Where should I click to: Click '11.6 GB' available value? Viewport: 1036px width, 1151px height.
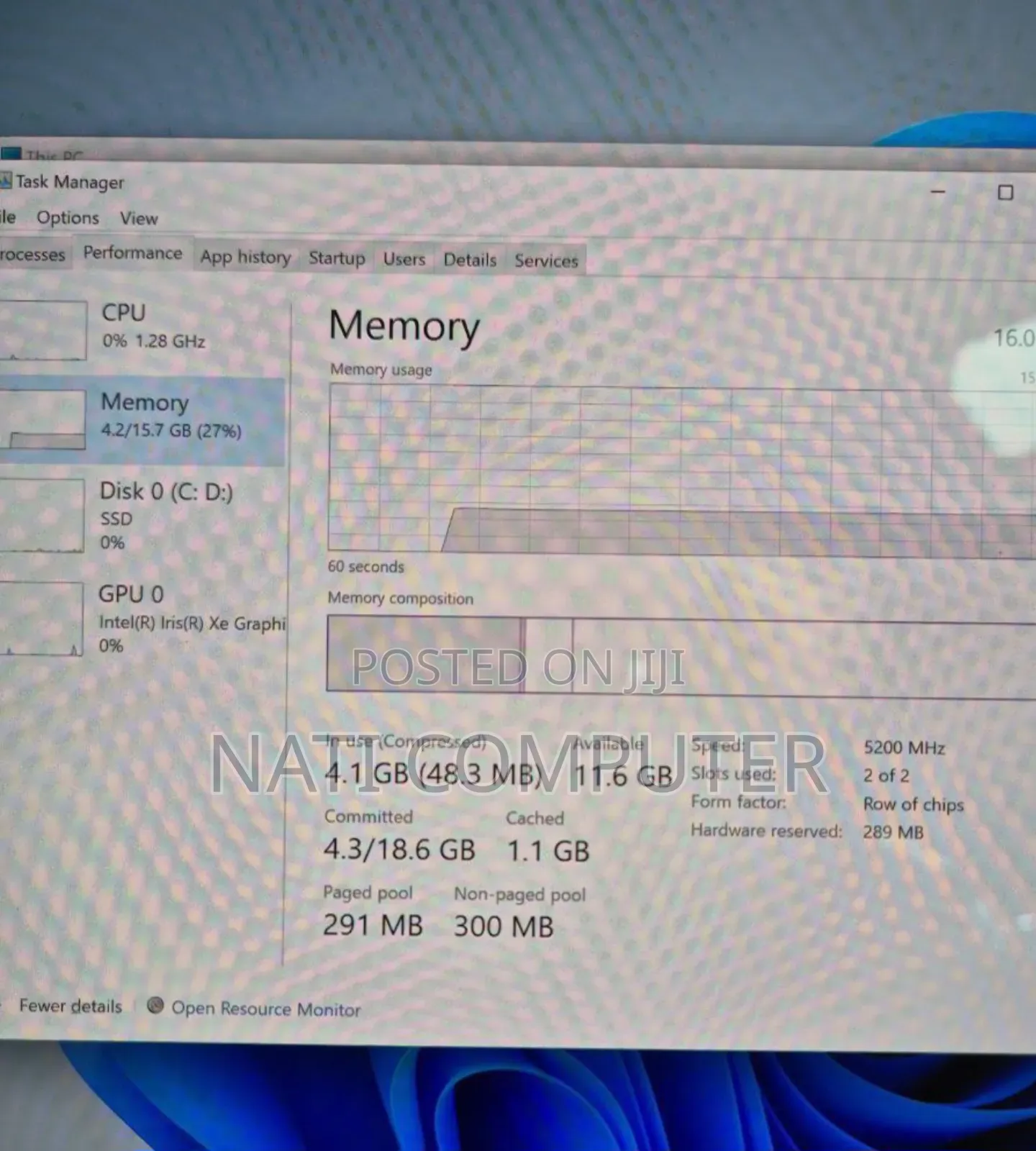(x=623, y=776)
